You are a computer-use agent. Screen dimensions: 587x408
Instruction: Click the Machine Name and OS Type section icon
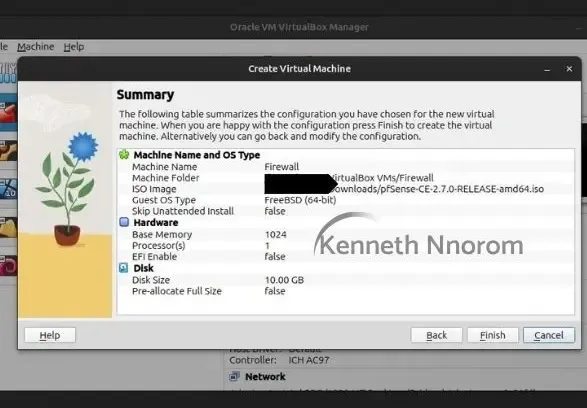tap(124, 155)
